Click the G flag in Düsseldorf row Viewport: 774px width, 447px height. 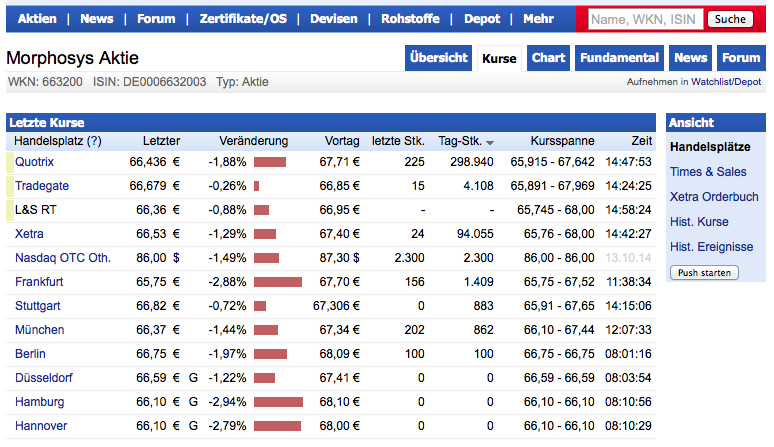coord(193,378)
